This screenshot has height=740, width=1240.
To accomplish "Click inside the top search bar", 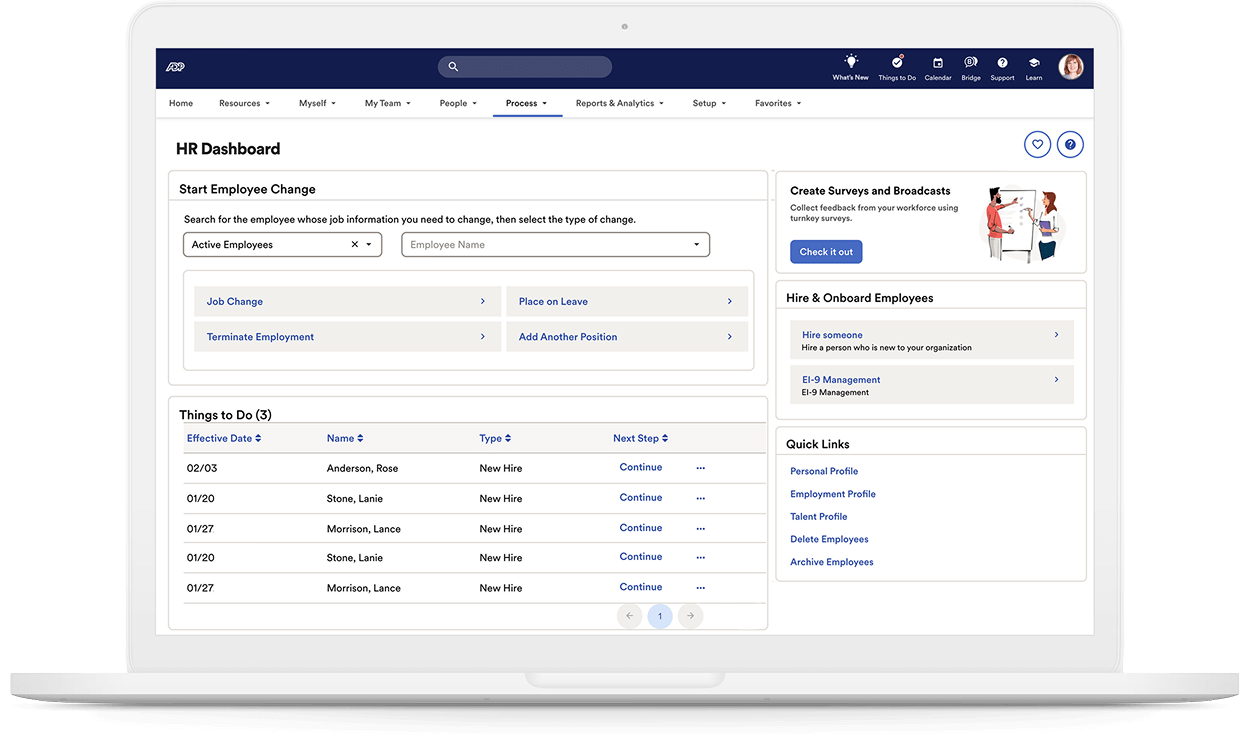I will (x=524, y=66).
